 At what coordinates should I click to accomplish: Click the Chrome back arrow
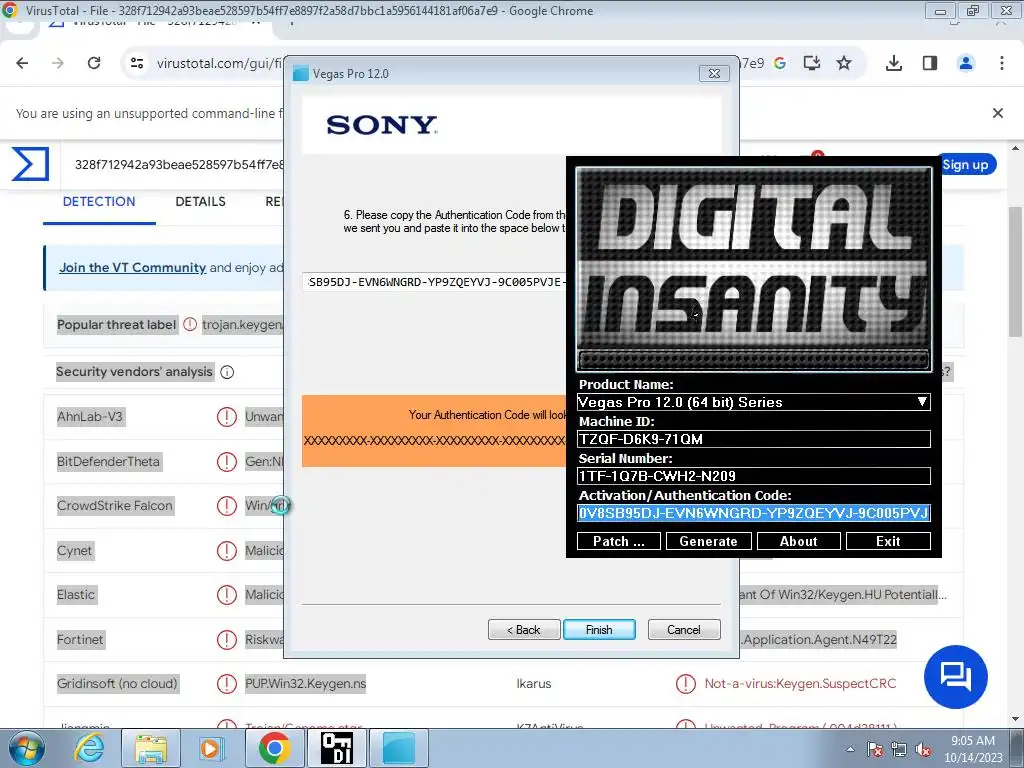point(22,63)
